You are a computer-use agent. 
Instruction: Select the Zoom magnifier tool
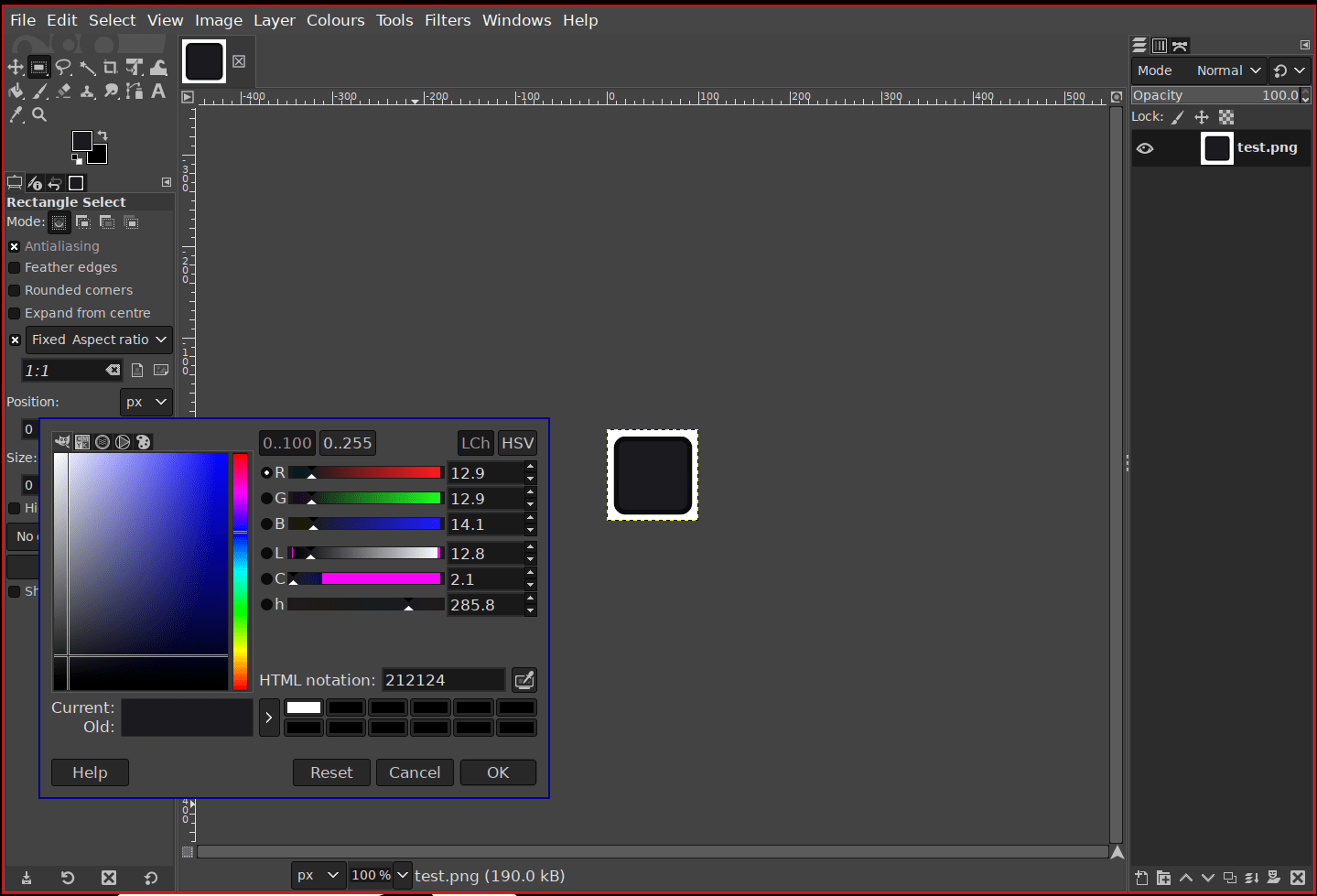click(39, 114)
